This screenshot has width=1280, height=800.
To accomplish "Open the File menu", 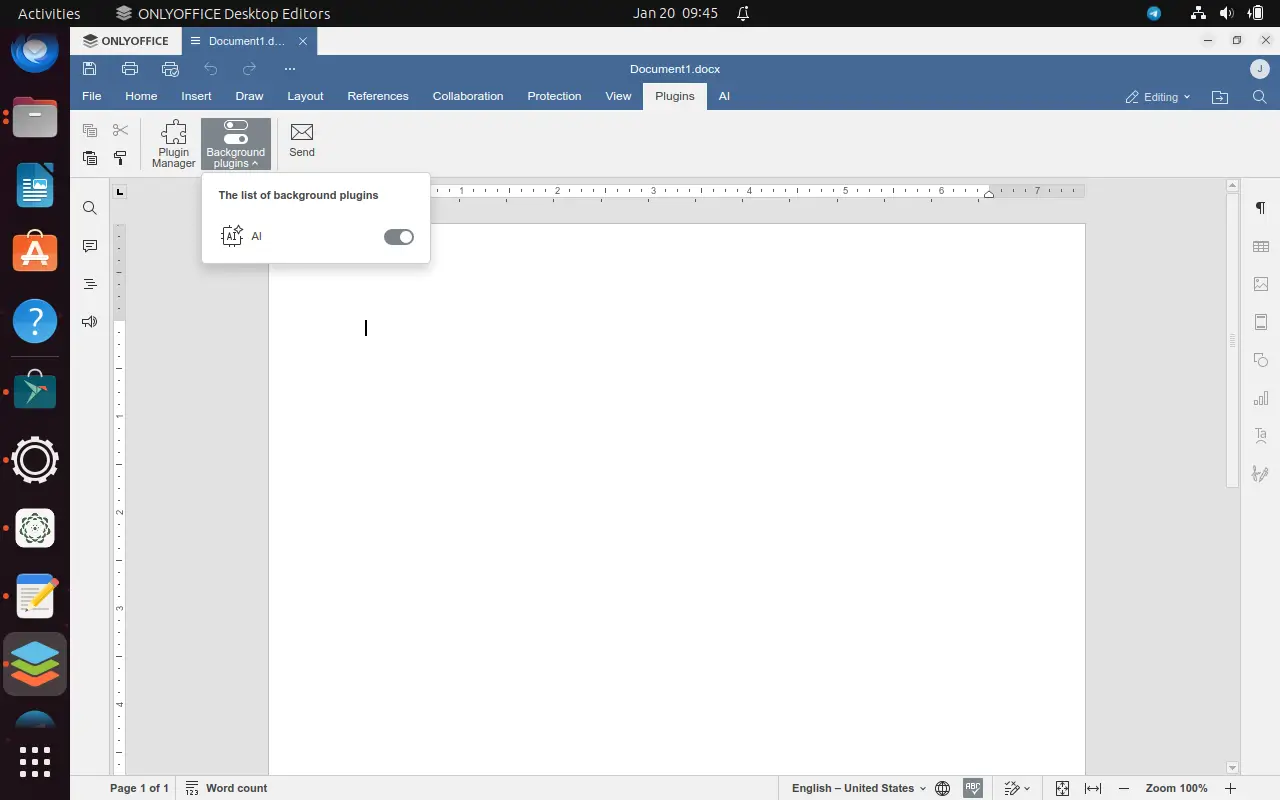I will tap(92, 96).
